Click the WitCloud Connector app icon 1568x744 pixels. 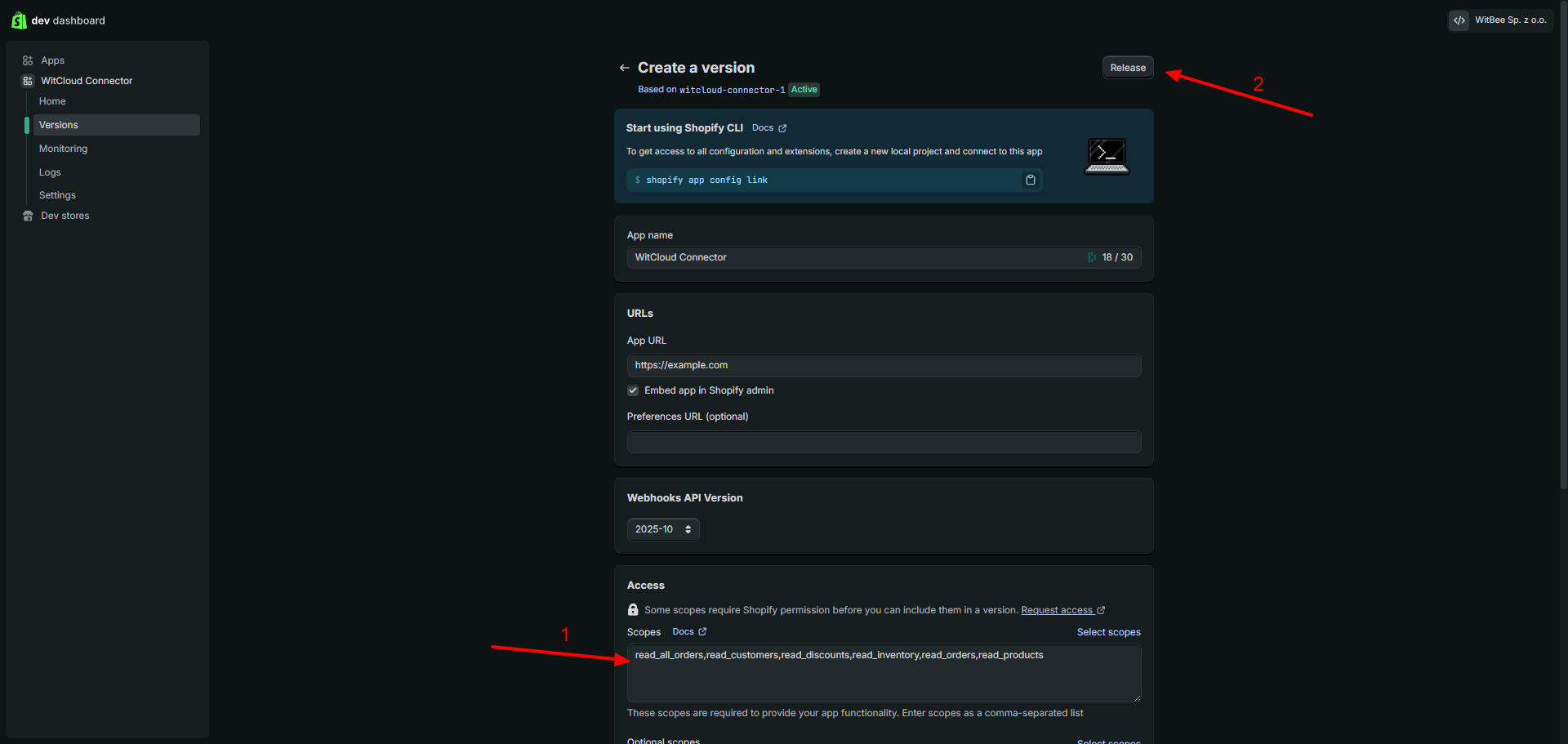pos(28,81)
